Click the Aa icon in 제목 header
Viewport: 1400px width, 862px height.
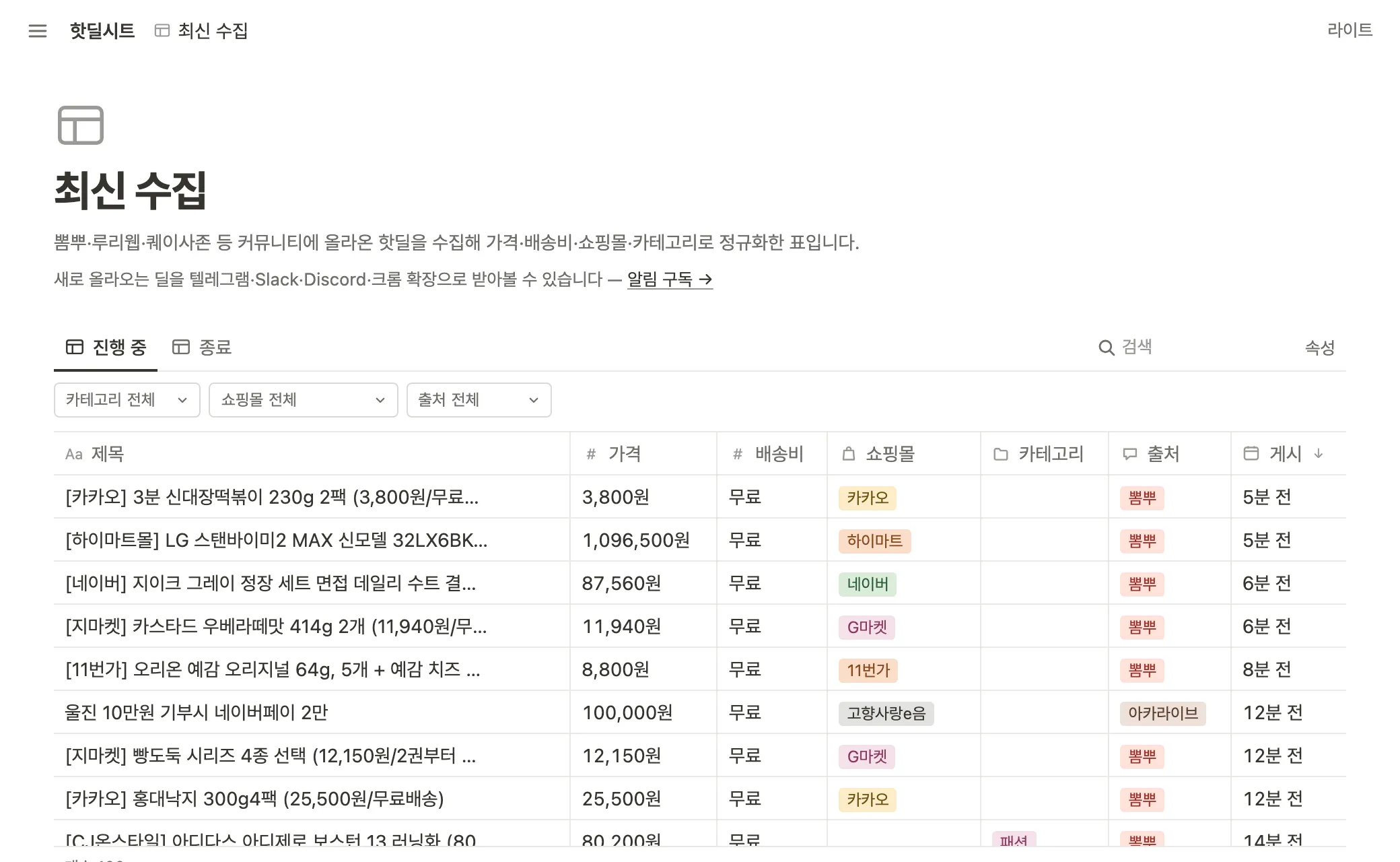(74, 455)
